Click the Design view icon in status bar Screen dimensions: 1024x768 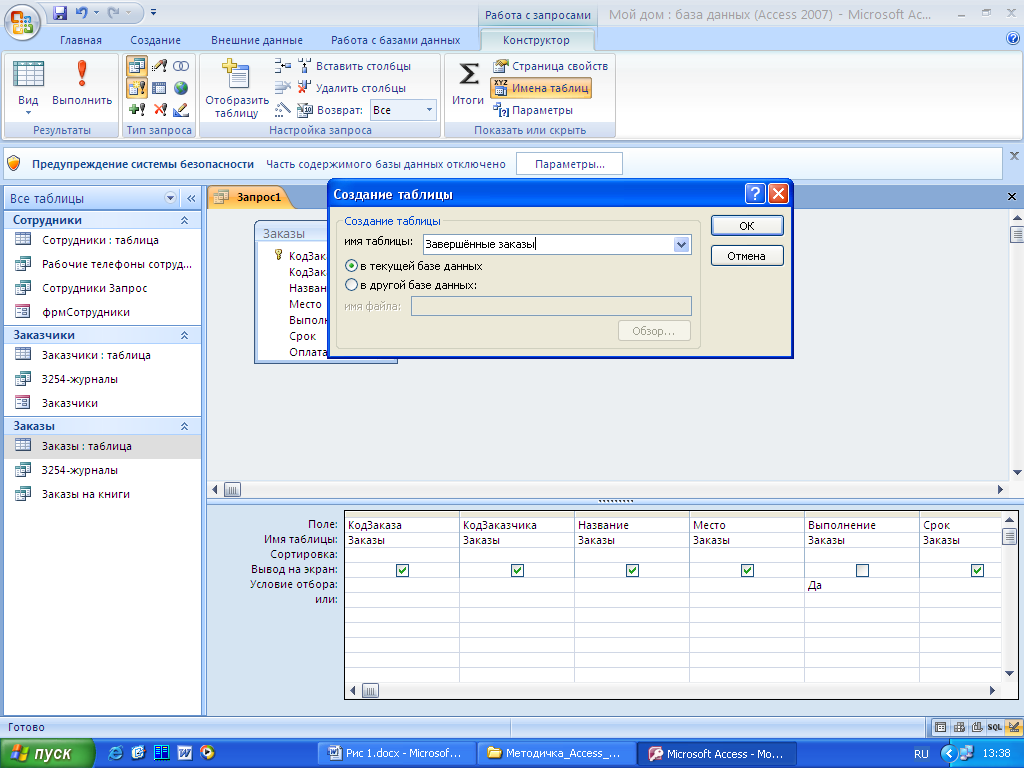1014,727
